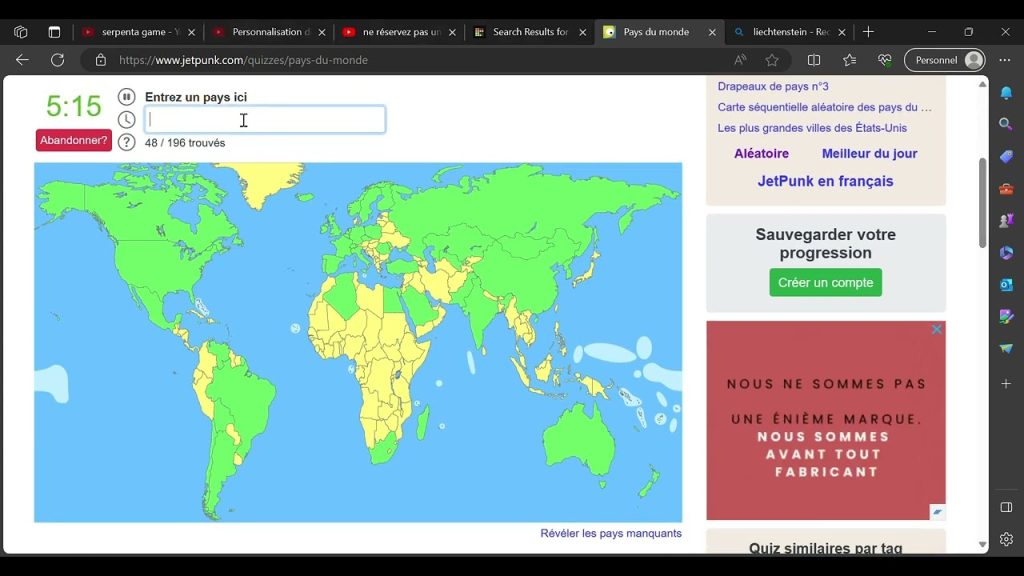Open Browser essentials heart icon
The image size is (1024, 576).
click(885, 60)
